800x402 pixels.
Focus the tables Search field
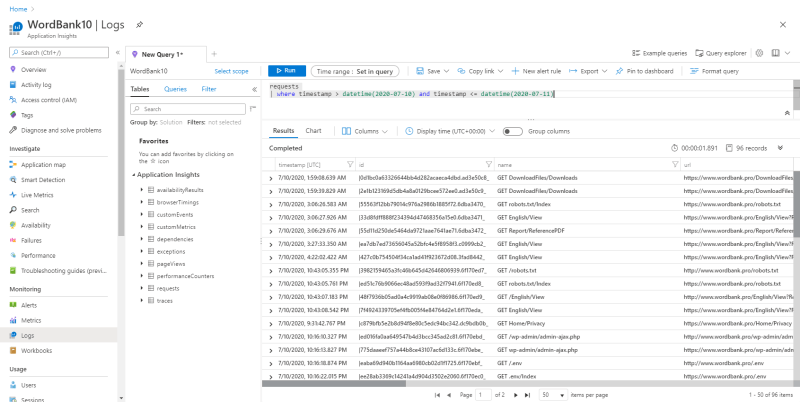(188, 109)
